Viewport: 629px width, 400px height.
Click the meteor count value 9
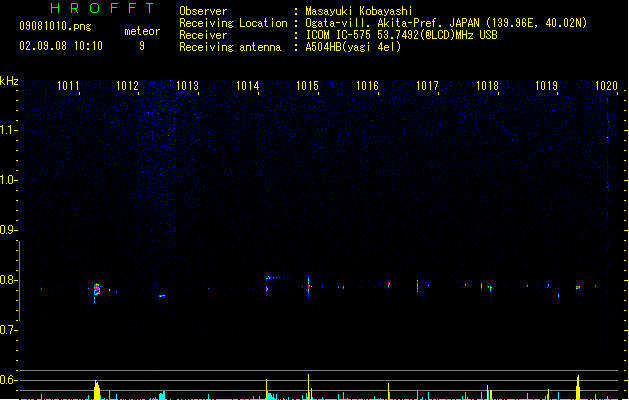coord(142,46)
